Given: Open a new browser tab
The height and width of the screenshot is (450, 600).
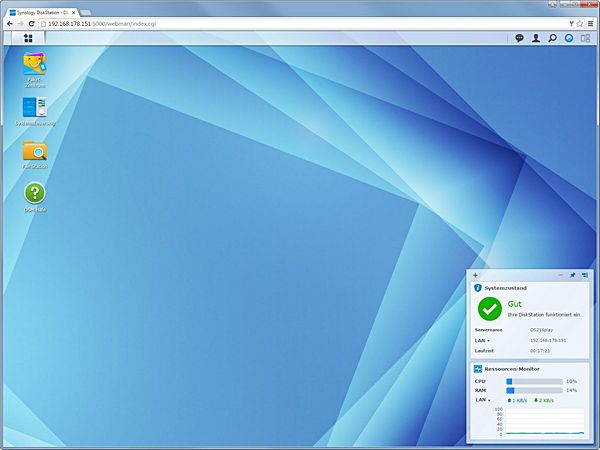Looking at the screenshot, I should (x=85, y=13).
